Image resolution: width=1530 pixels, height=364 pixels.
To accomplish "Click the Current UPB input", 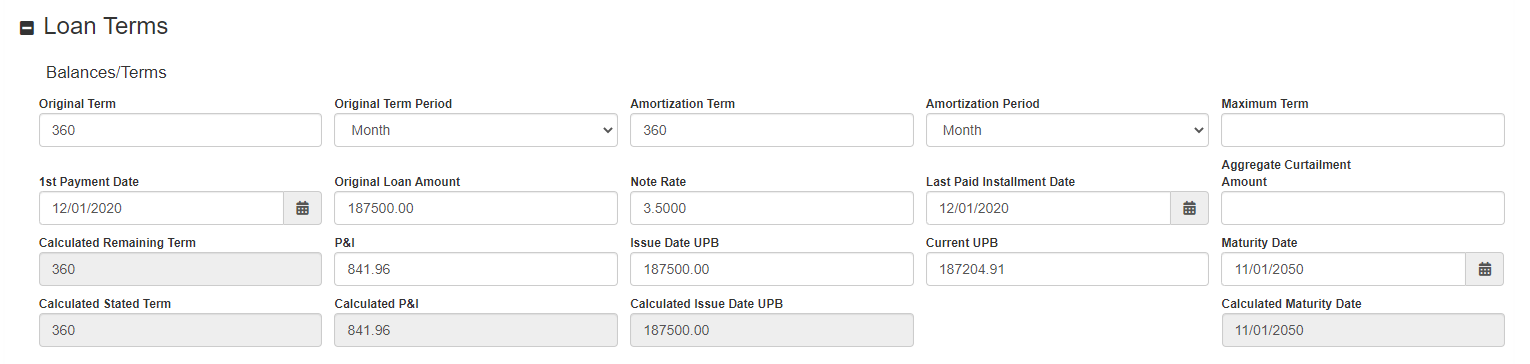I will (x=1067, y=269).
